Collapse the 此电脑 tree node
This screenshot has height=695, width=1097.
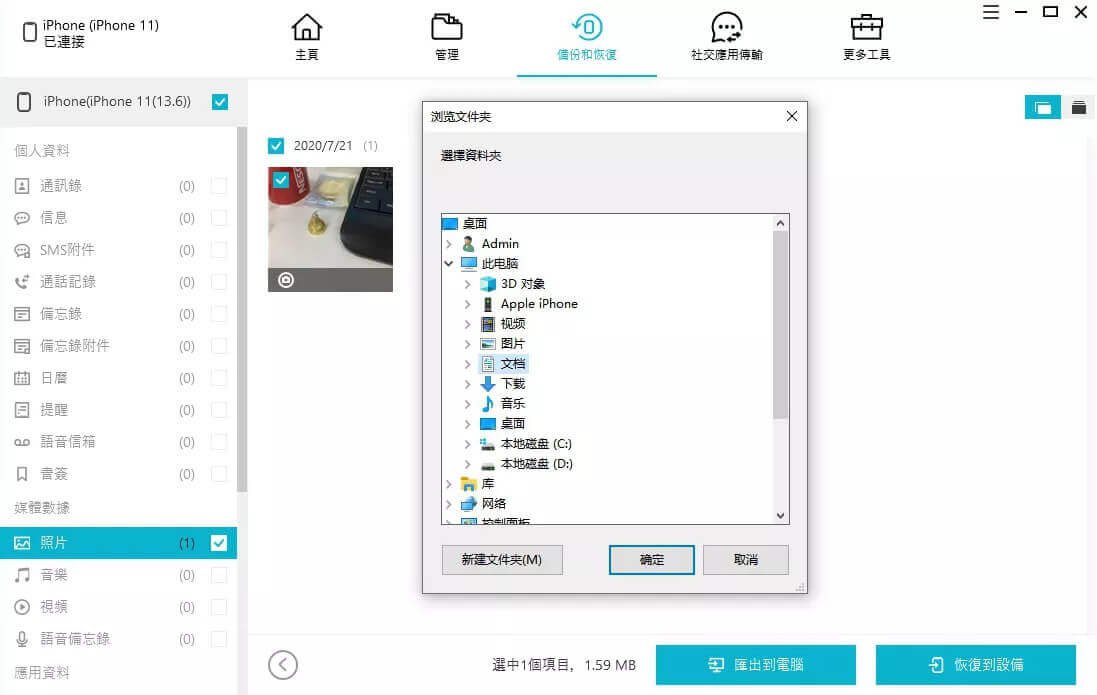(449, 264)
